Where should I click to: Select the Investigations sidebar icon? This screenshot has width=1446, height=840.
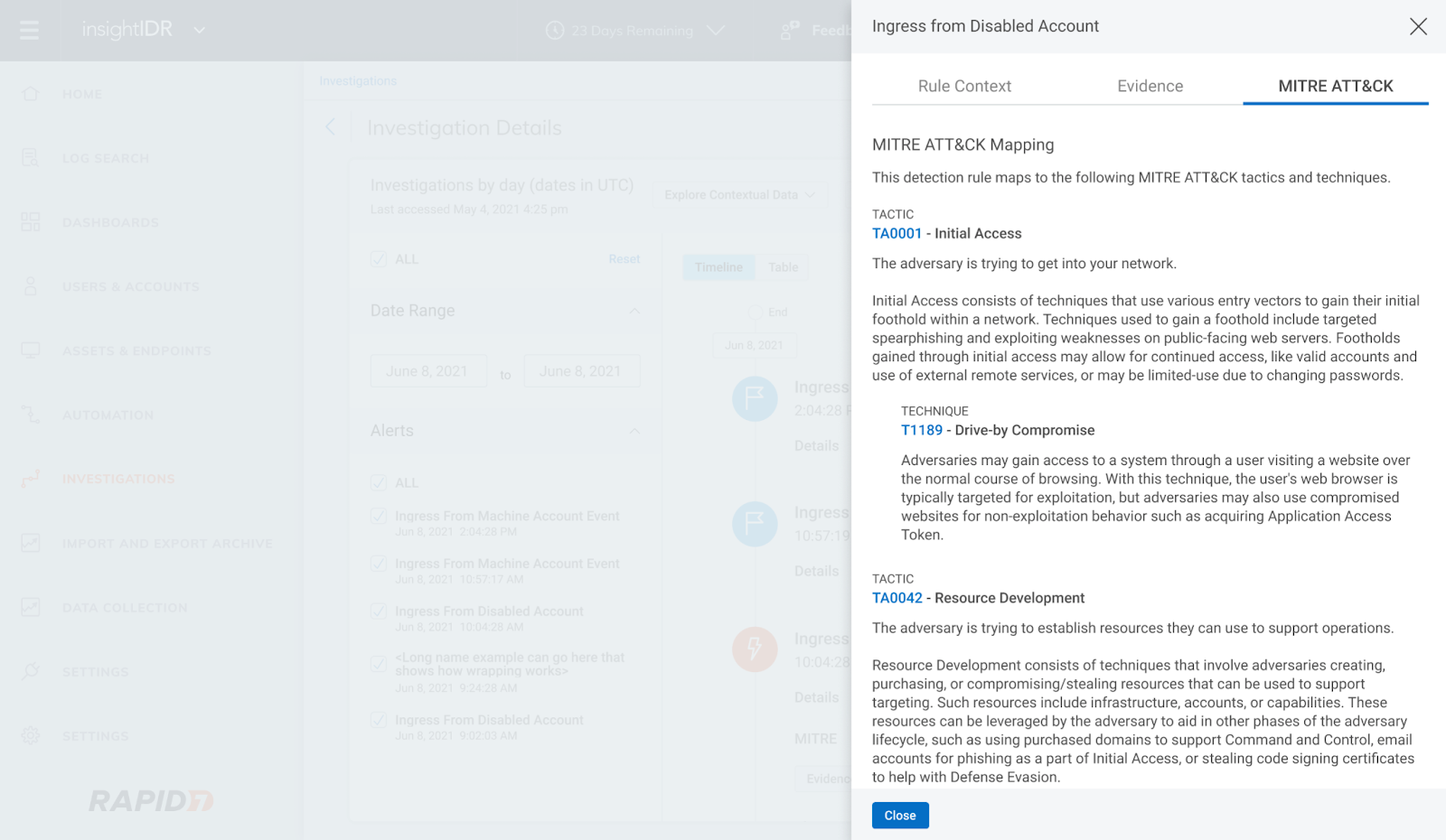(31, 479)
